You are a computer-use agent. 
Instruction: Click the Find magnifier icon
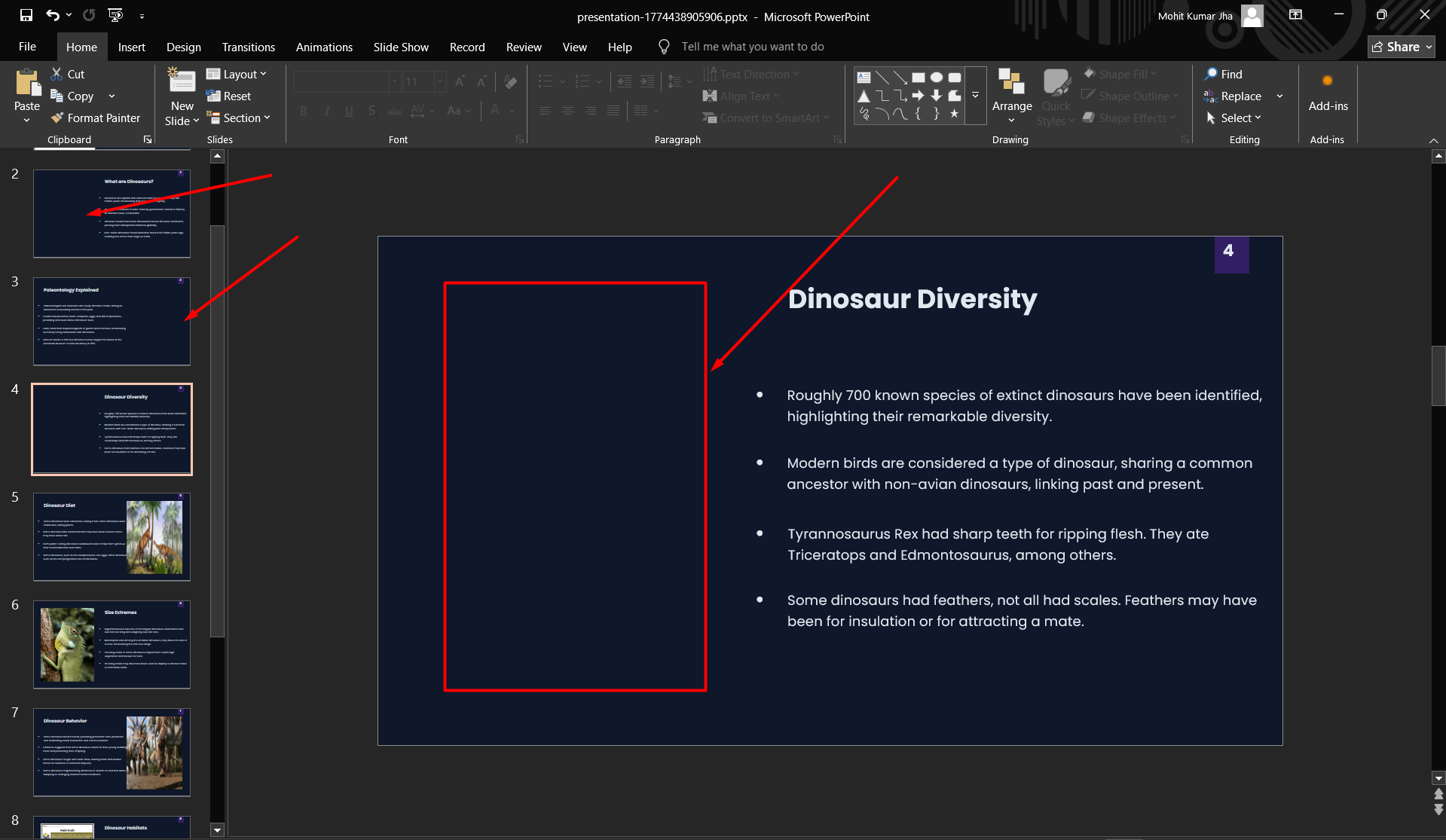pyautogui.click(x=1212, y=74)
